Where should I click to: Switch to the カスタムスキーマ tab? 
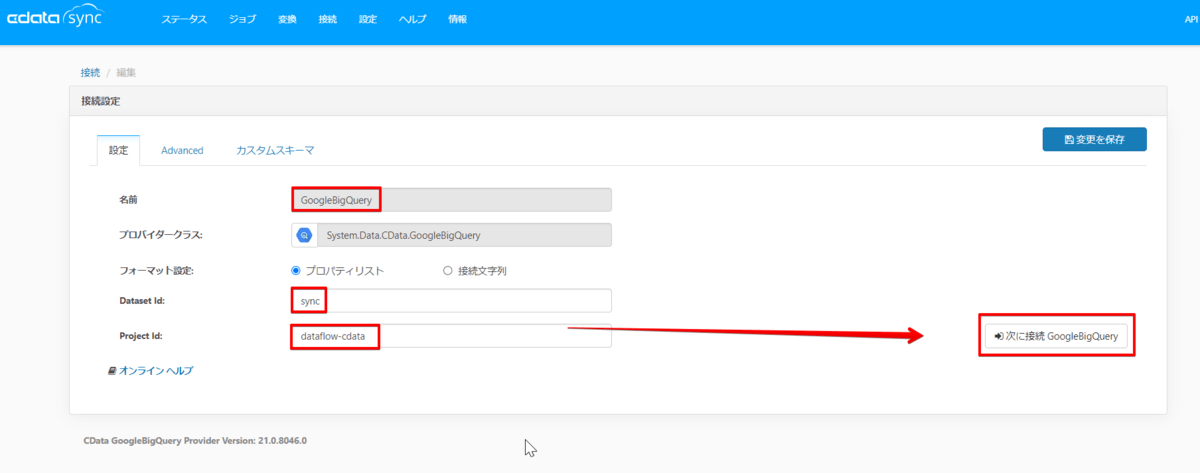click(x=275, y=150)
